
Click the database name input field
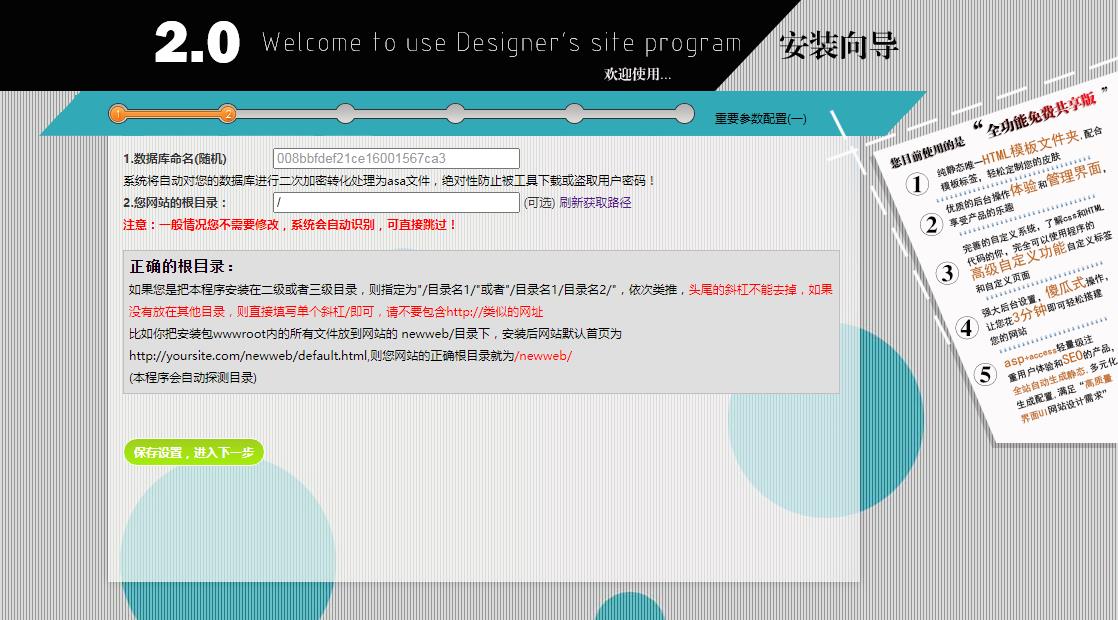396,158
